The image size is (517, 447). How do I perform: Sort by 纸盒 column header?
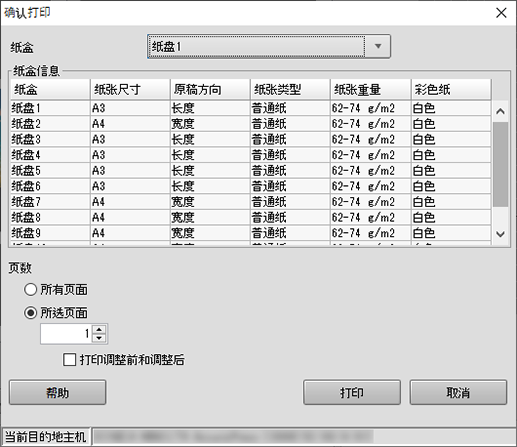(x=50, y=89)
